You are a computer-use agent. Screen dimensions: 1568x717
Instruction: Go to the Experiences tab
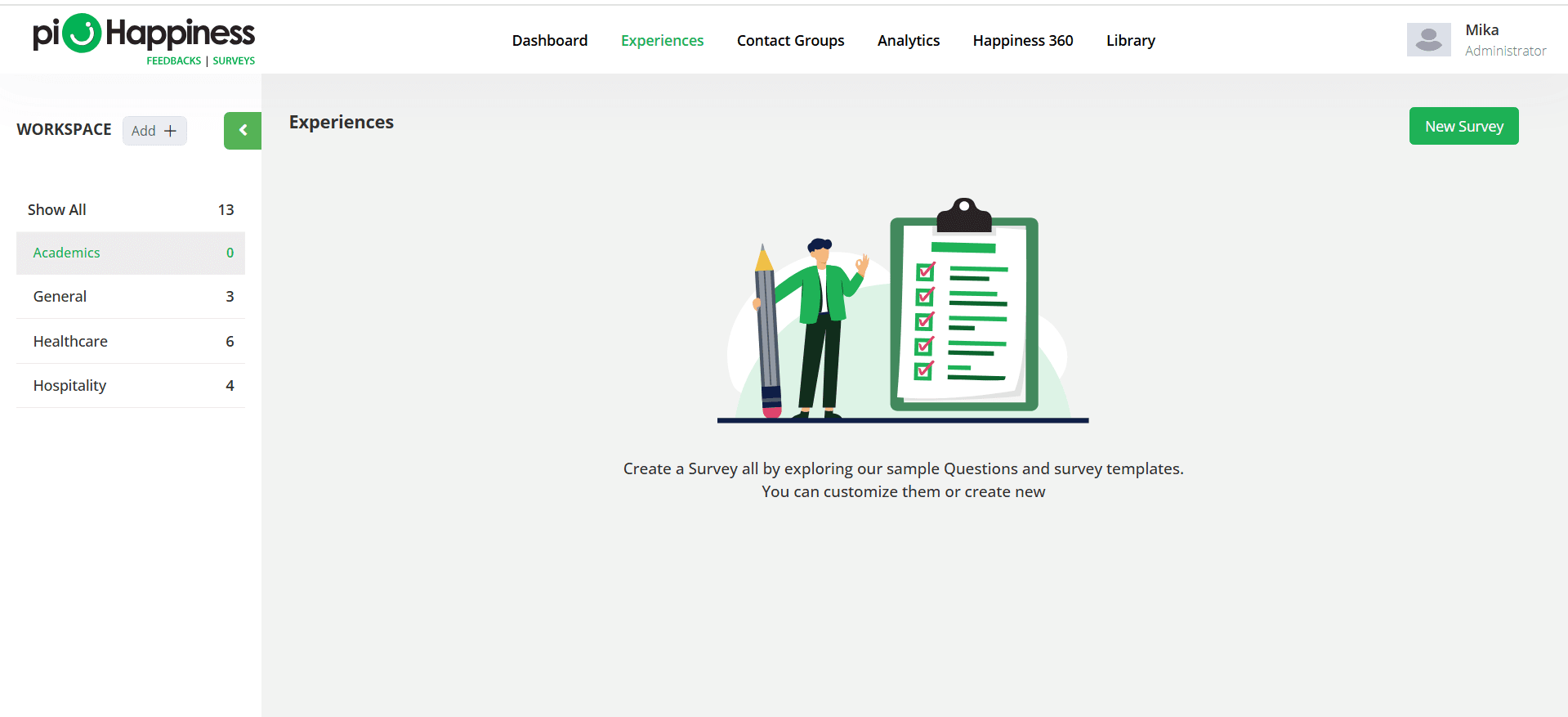click(662, 41)
